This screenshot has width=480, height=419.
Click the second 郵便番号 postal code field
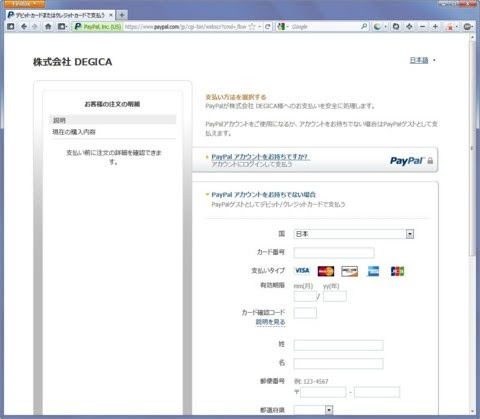[377, 392]
